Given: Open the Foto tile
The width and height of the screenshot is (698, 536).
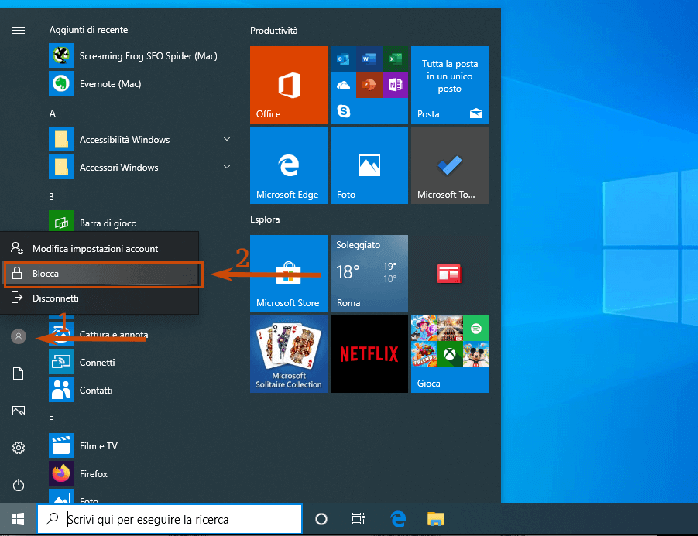Looking at the screenshot, I should [x=369, y=165].
